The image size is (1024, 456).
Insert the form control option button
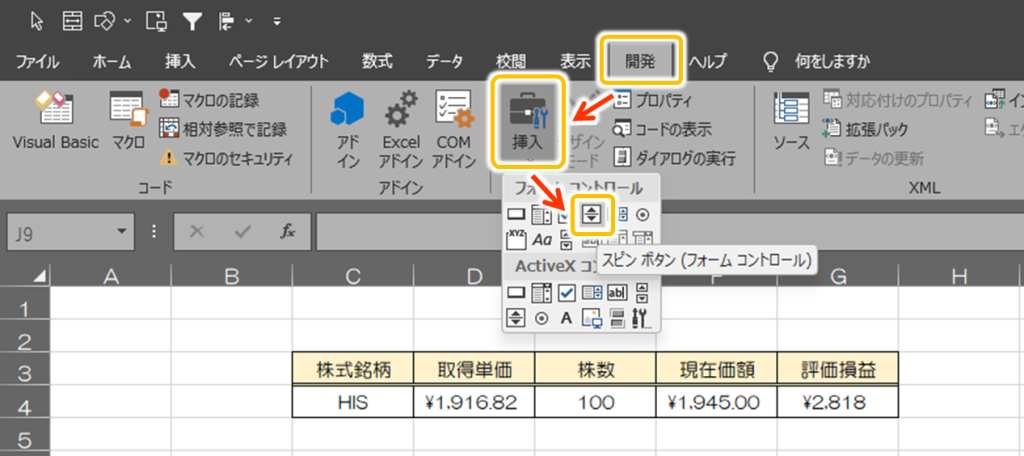[x=643, y=214]
